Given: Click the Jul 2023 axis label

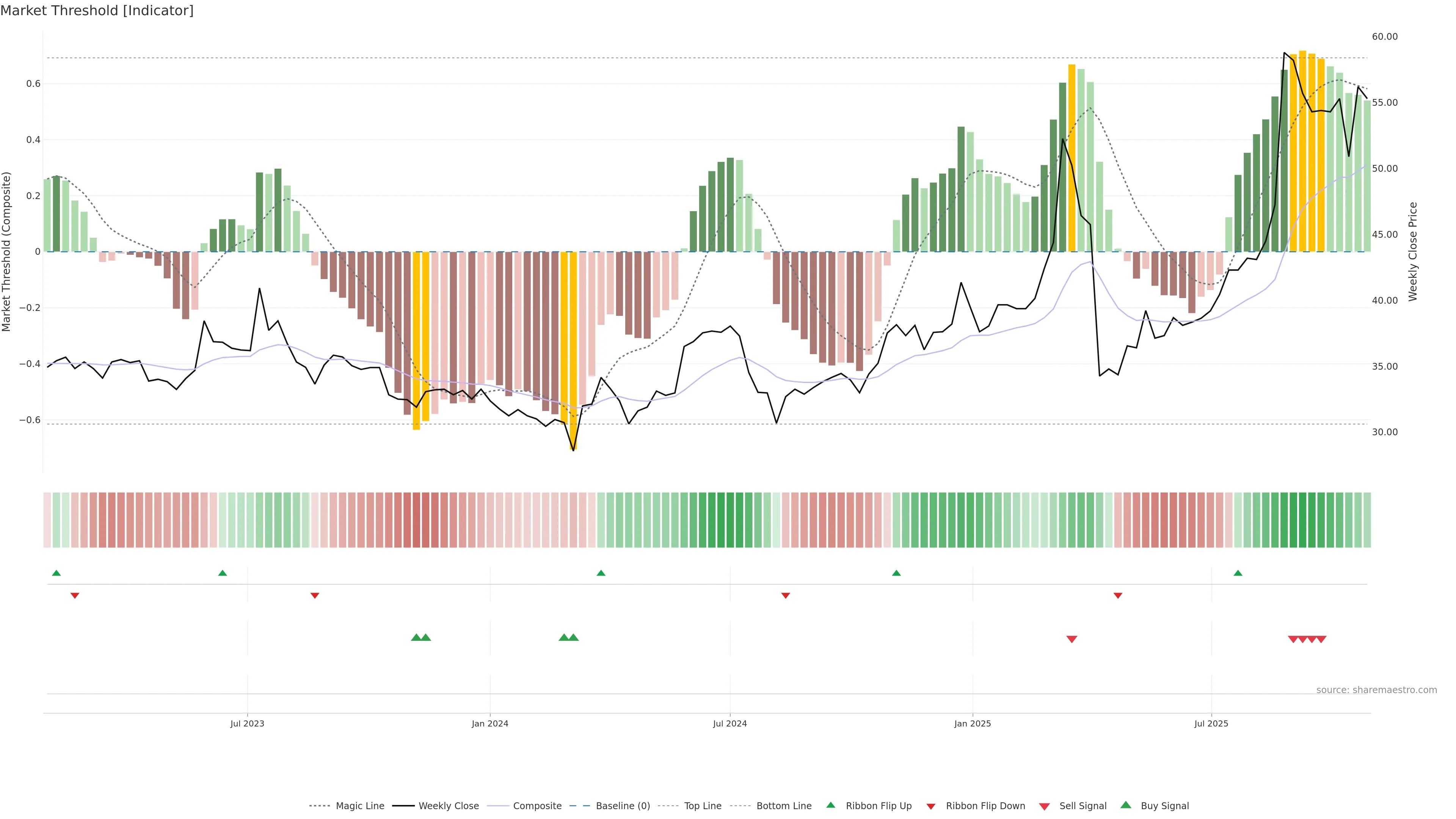Looking at the screenshot, I should 247,723.
